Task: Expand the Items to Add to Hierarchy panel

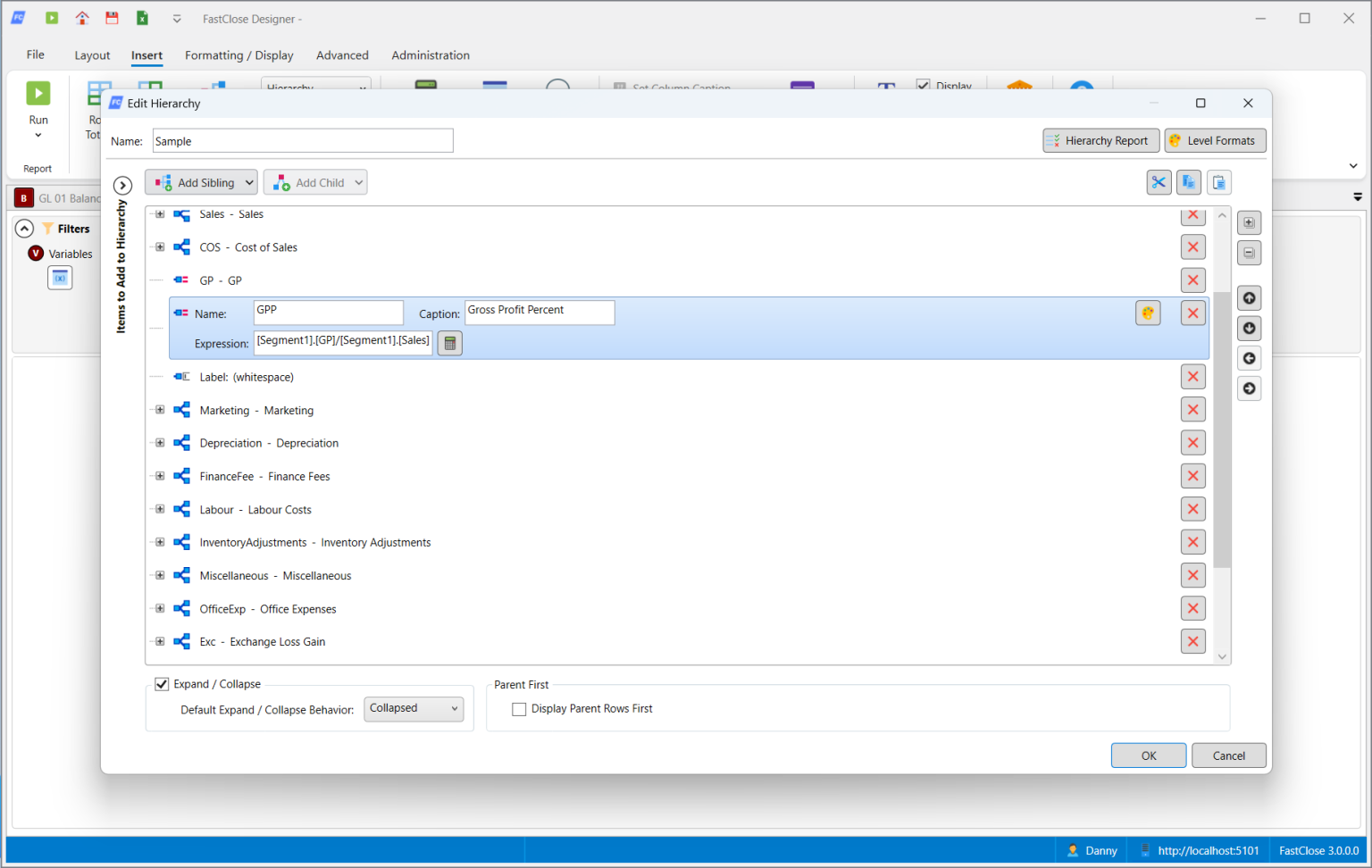Action: tap(122, 185)
